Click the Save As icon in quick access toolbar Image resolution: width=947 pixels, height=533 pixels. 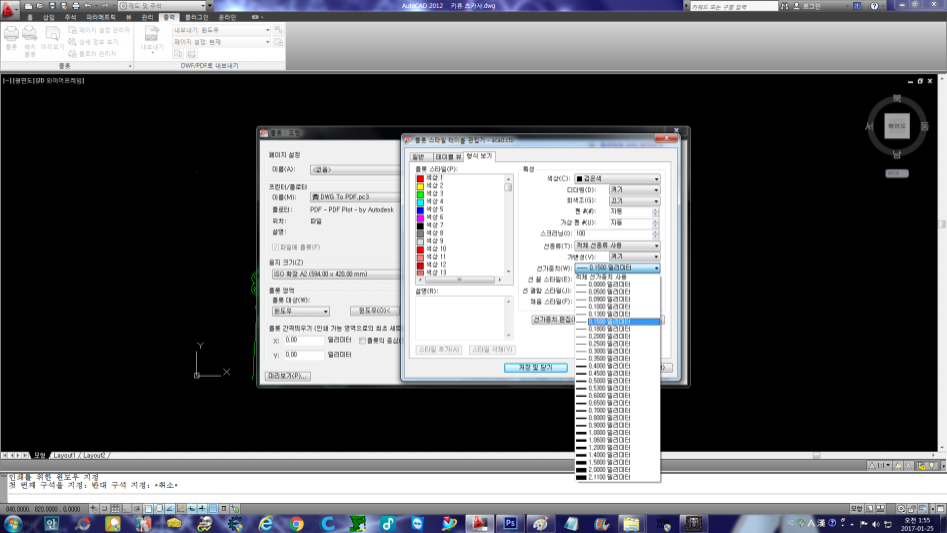[63, 5]
